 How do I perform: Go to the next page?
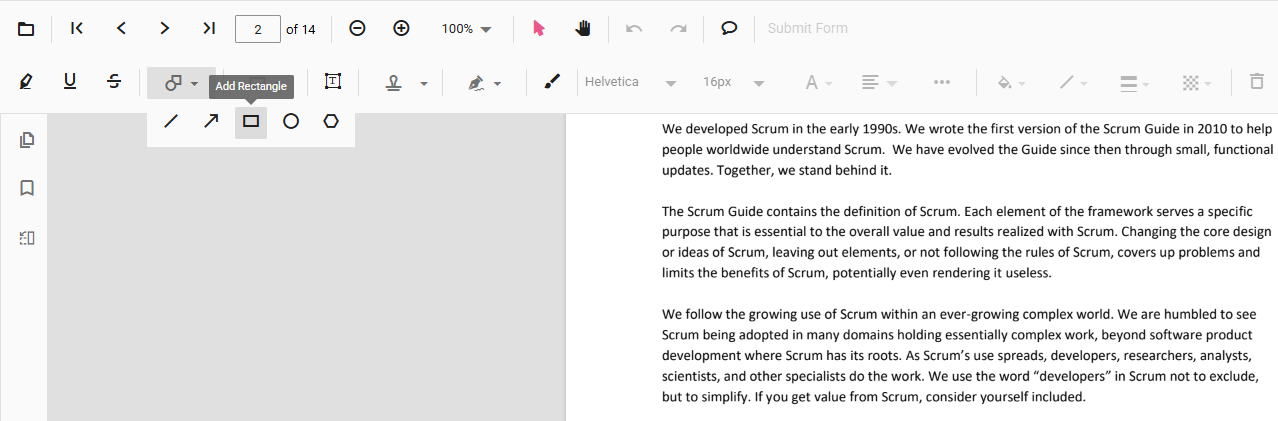165,29
